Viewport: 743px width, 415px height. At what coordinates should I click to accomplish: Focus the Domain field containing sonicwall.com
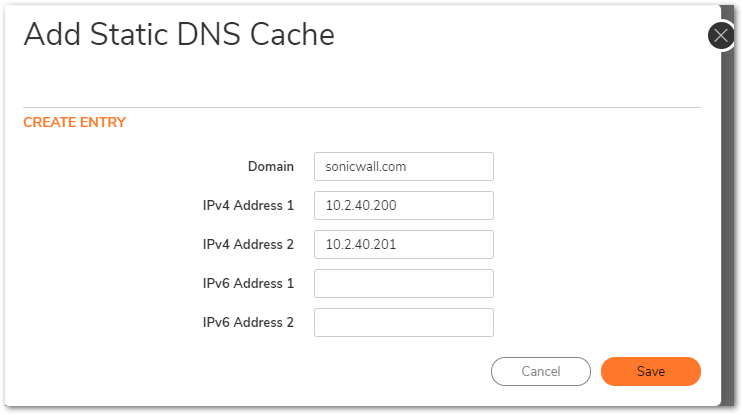pos(404,166)
